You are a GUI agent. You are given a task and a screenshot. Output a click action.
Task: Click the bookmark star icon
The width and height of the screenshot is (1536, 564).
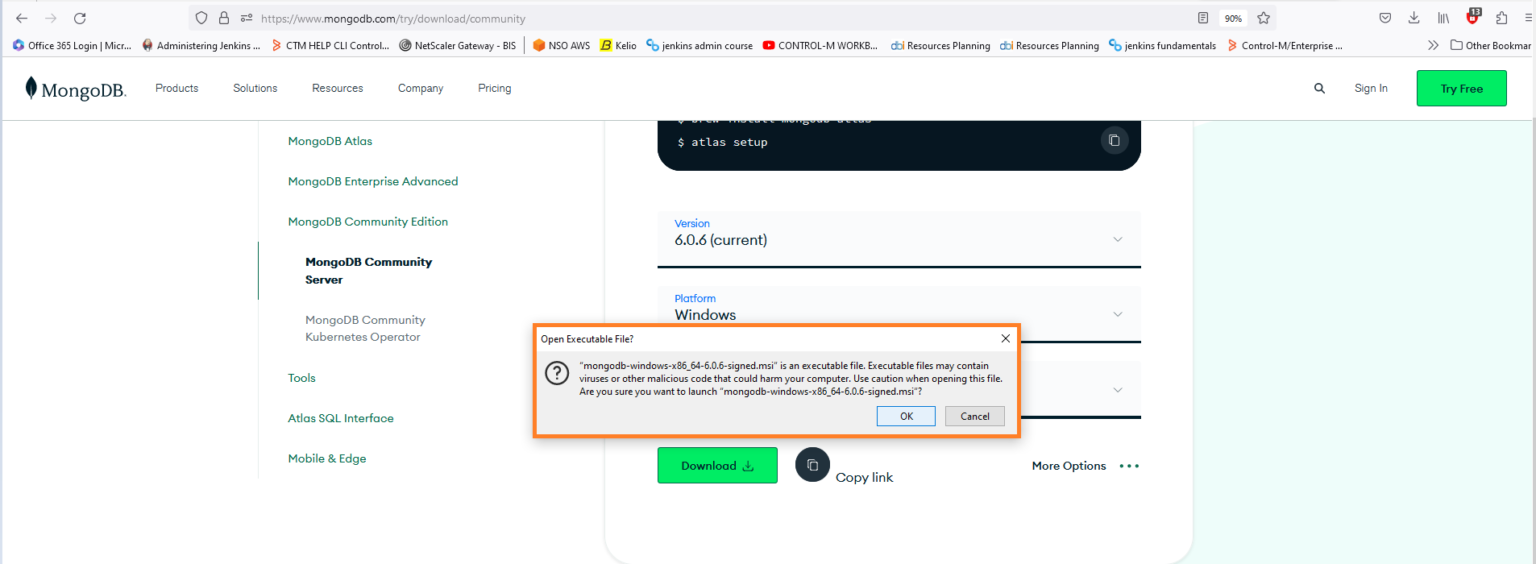[1263, 18]
